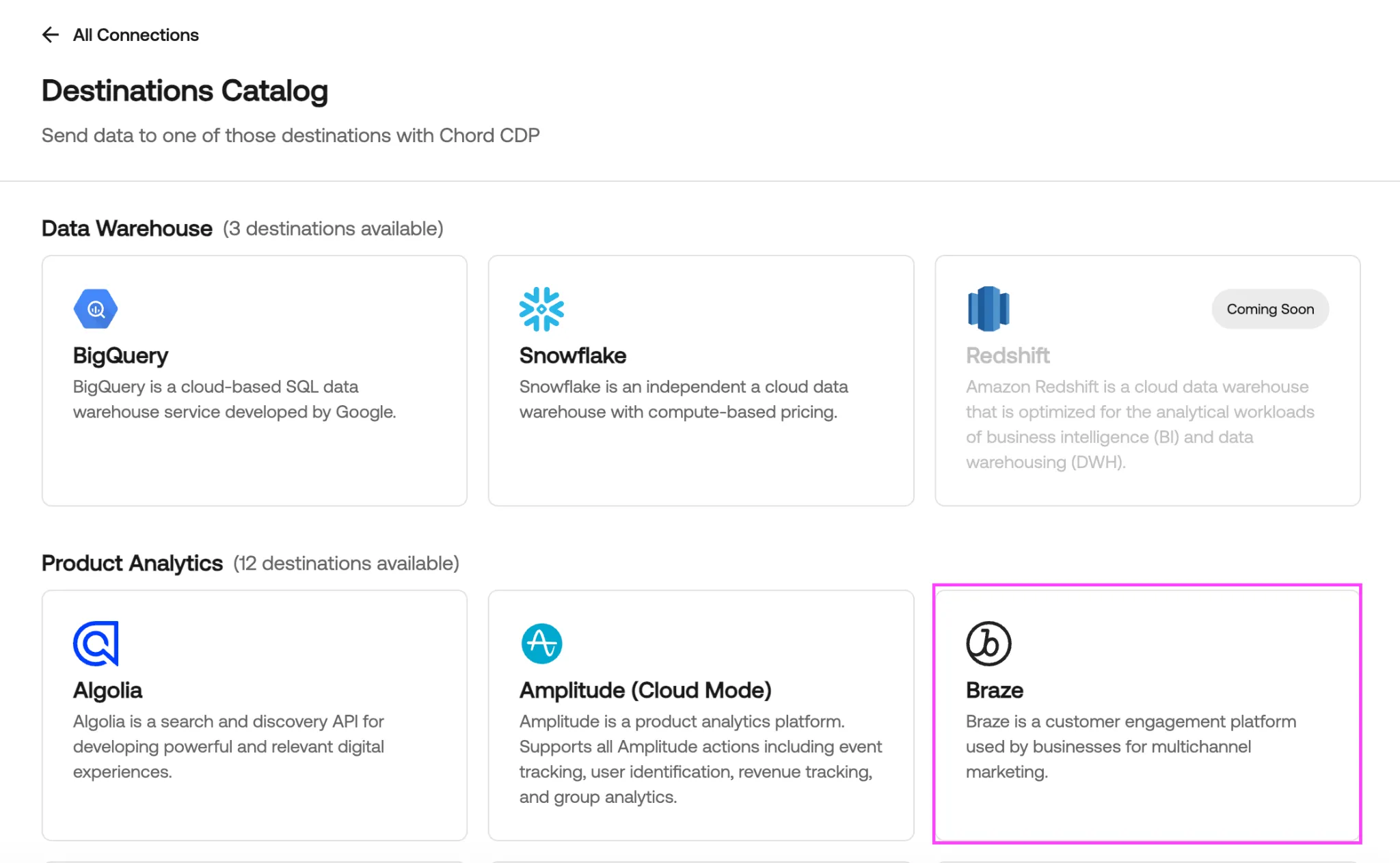Click the Amplitude logo icon
1400x863 pixels.
click(541, 644)
